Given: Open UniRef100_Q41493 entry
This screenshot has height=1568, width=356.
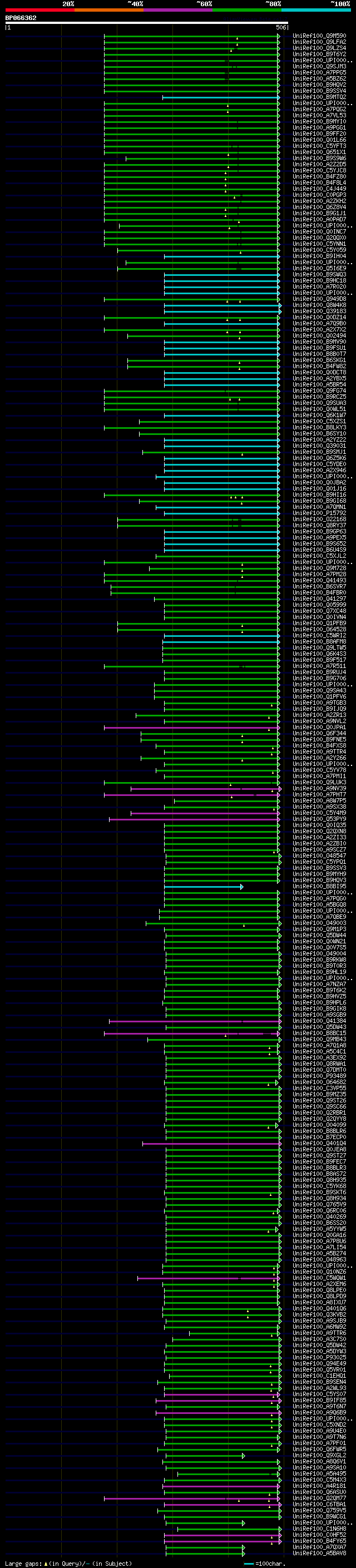Looking at the screenshot, I should (x=319, y=581).
